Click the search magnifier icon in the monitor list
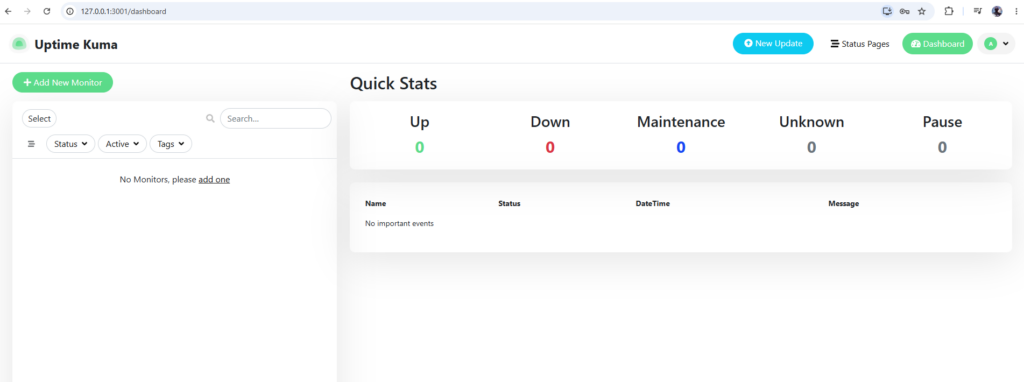 coord(210,119)
